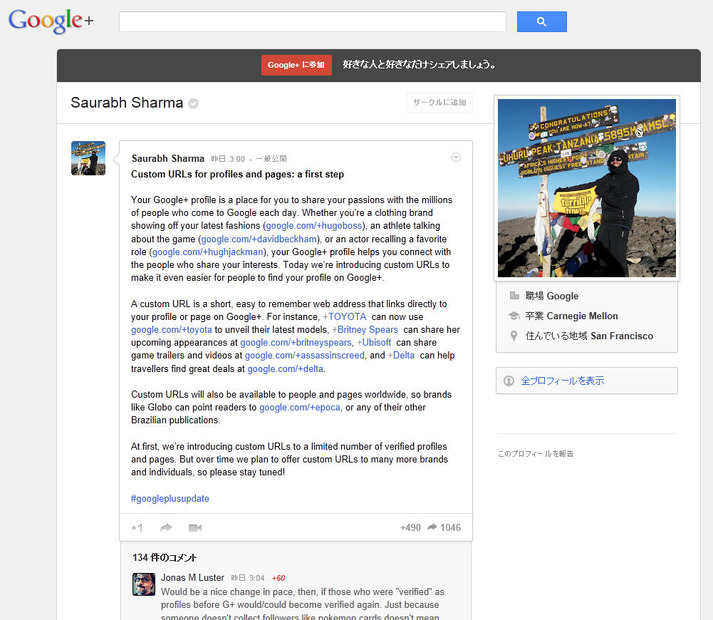Viewport: 713px width, 620px height.
Task: Click the graduation cap icon beside Carnegie Mellon
Action: 514,316
